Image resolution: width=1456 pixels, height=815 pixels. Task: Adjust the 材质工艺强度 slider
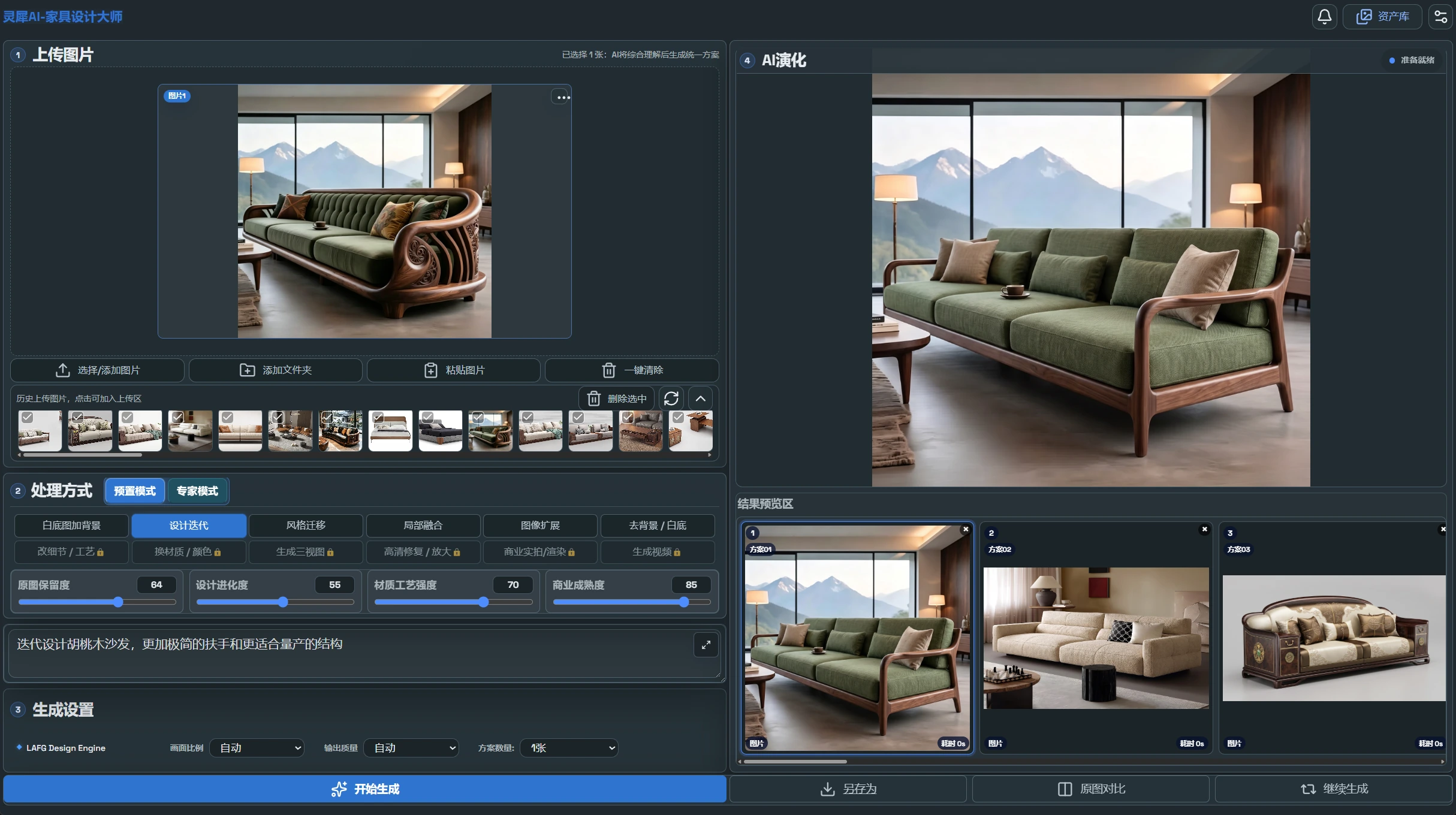pyautogui.click(x=454, y=602)
